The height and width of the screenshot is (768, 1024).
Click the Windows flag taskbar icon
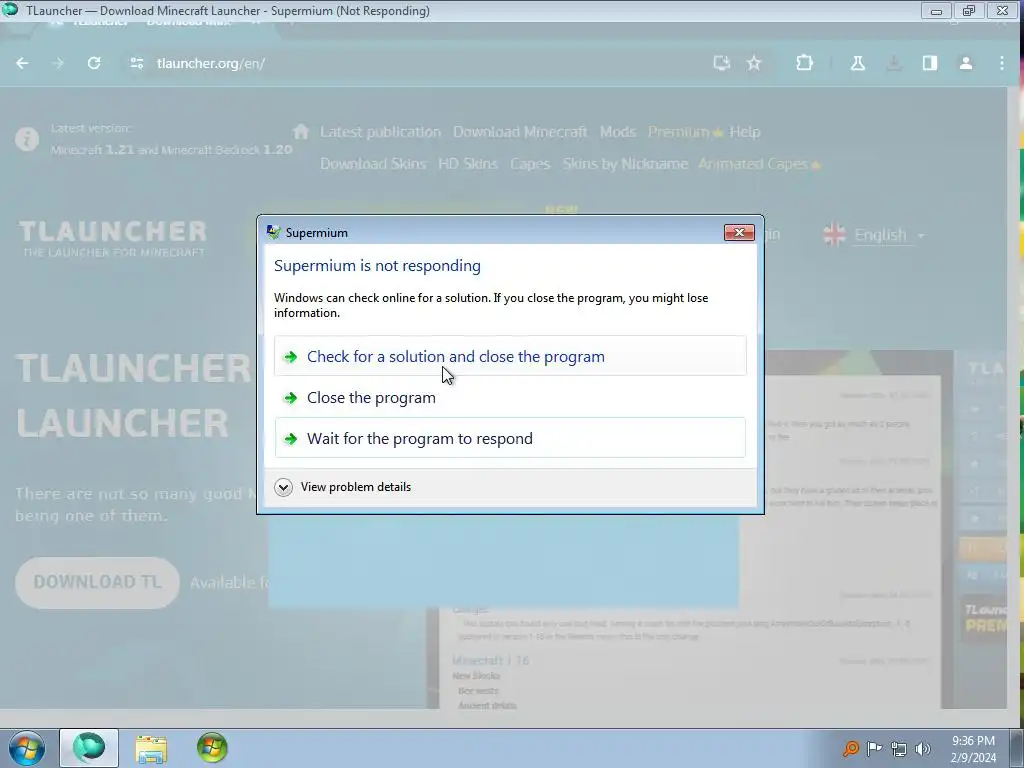pyautogui.click(x=212, y=748)
